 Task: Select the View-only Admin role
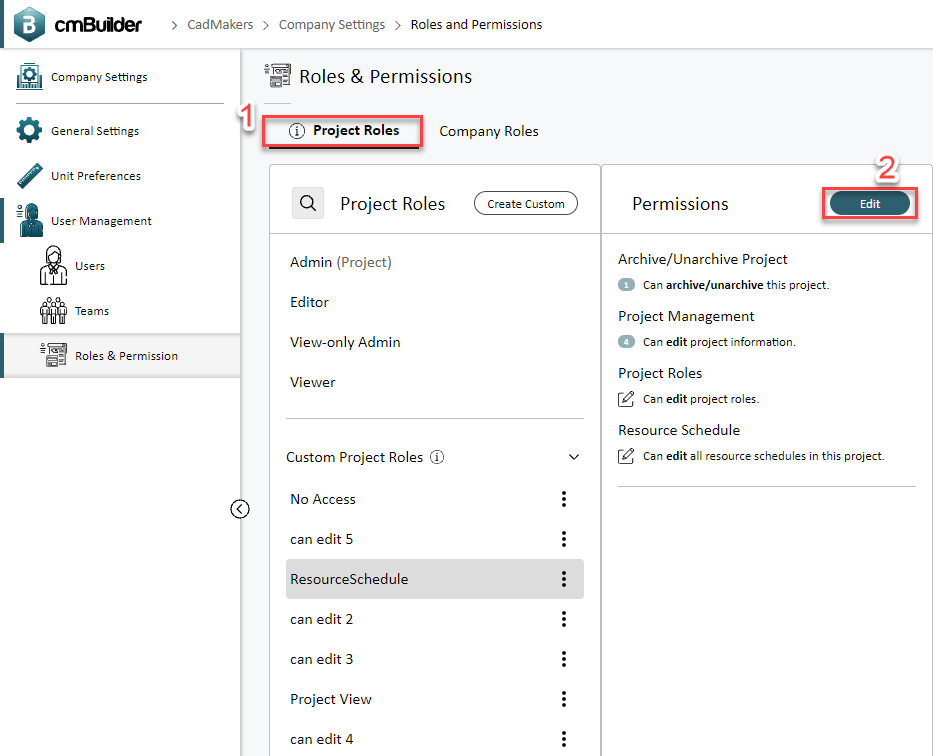point(345,342)
